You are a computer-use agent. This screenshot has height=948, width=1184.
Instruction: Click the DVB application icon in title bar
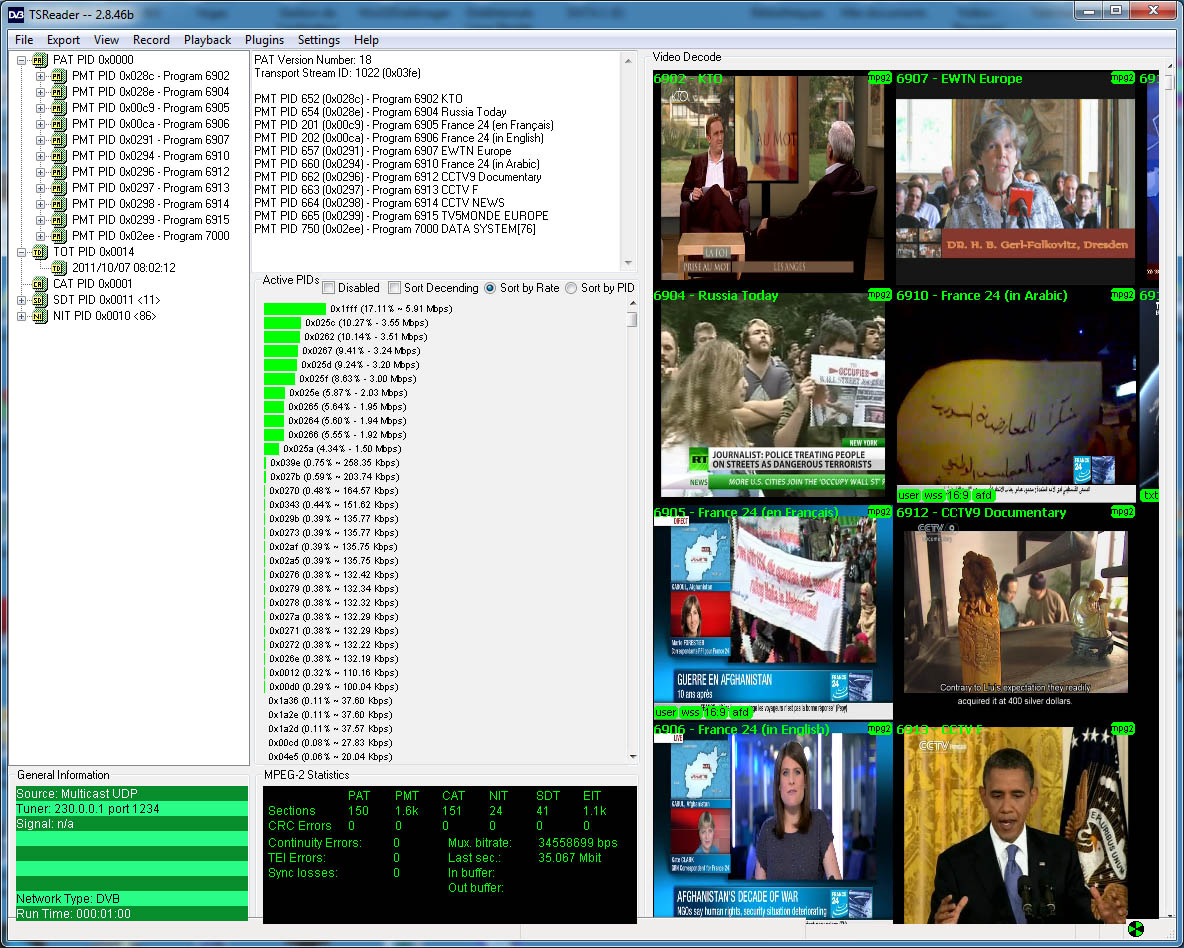tap(16, 14)
